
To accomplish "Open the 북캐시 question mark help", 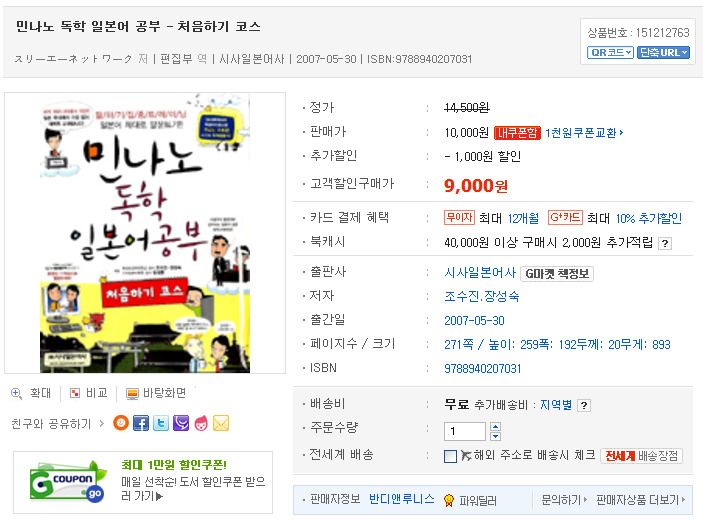I will [665, 243].
